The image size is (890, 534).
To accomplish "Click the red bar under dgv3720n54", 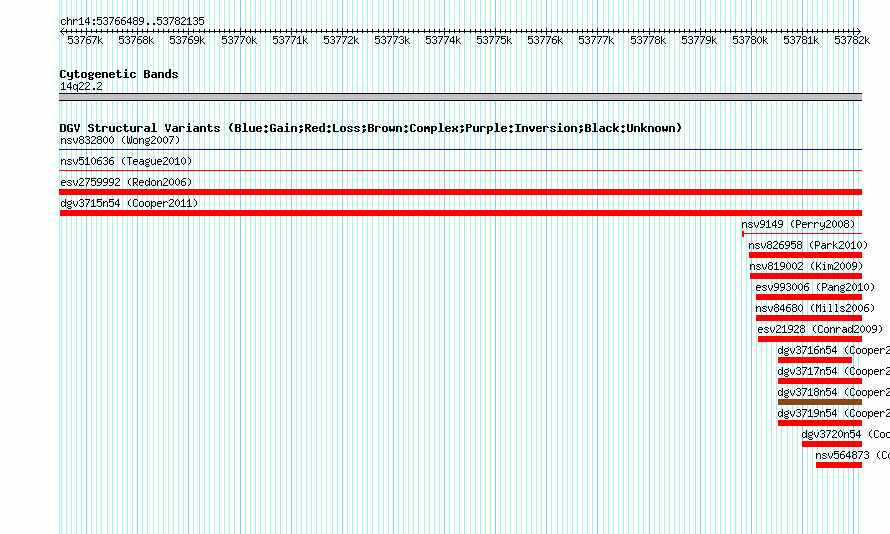I will 832,444.
